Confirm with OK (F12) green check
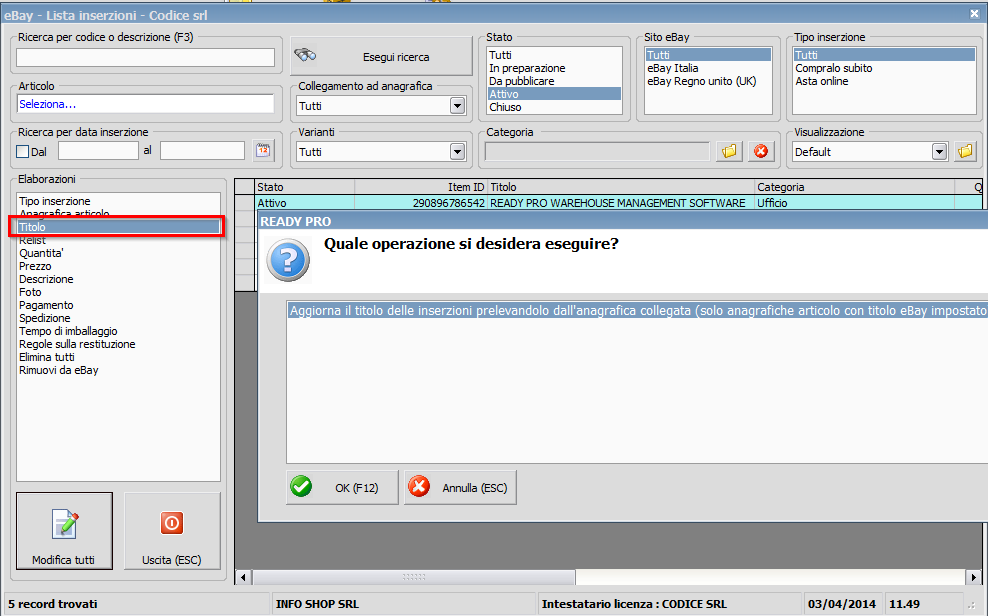 [342, 487]
